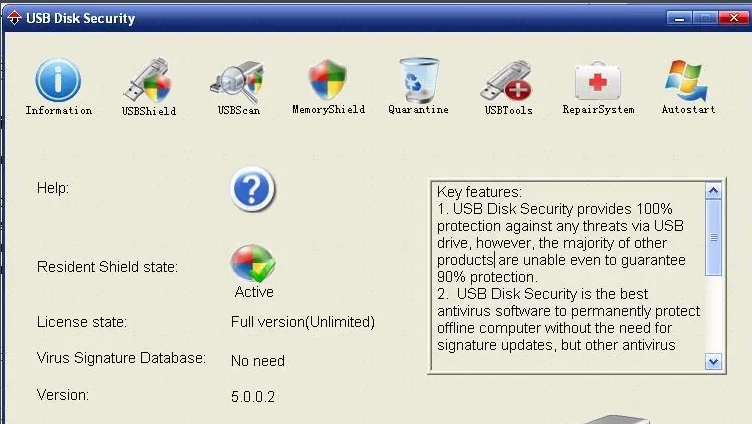Click the USB Disk Security title bar icon

13,18
